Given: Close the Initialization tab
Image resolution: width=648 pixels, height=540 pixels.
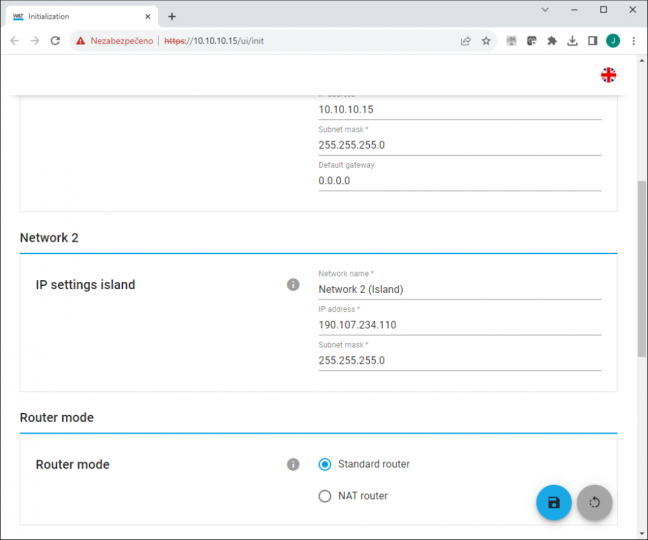Looking at the screenshot, I should [148, 17].
